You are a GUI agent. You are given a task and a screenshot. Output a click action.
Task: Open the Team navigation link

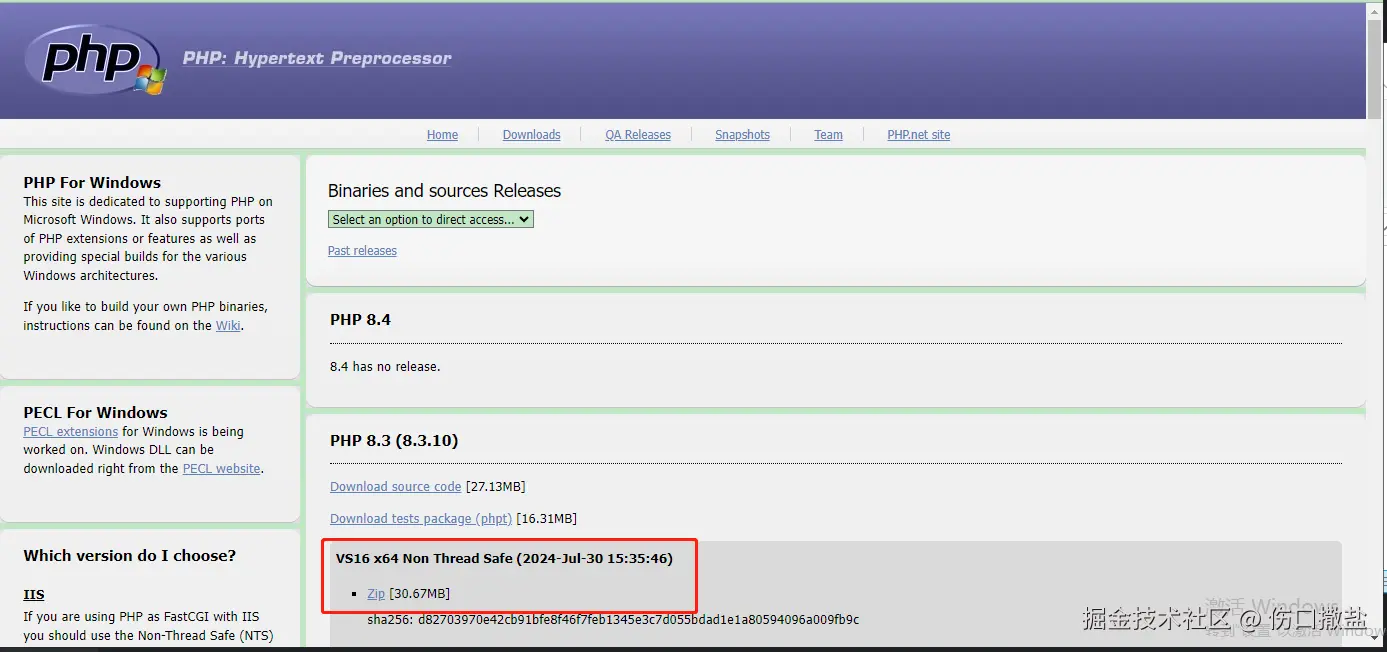pyautogui.click(x=828, y=135)
